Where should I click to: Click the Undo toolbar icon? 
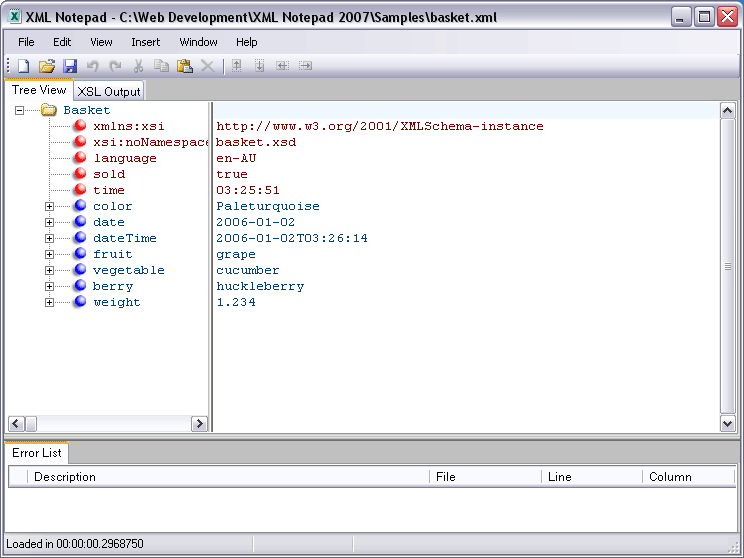(93, 66)
